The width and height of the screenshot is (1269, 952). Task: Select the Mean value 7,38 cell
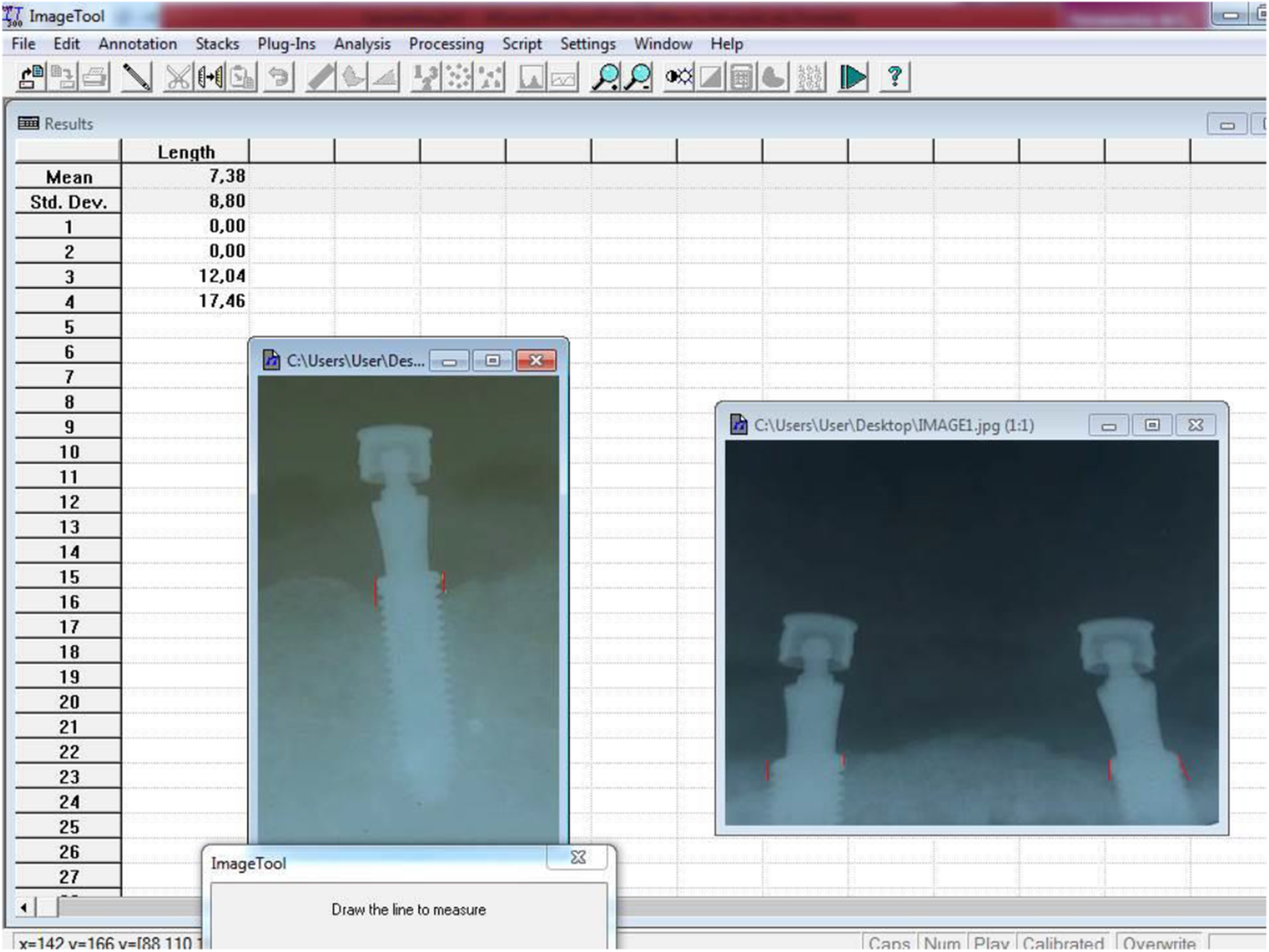(x=185, y=176)
